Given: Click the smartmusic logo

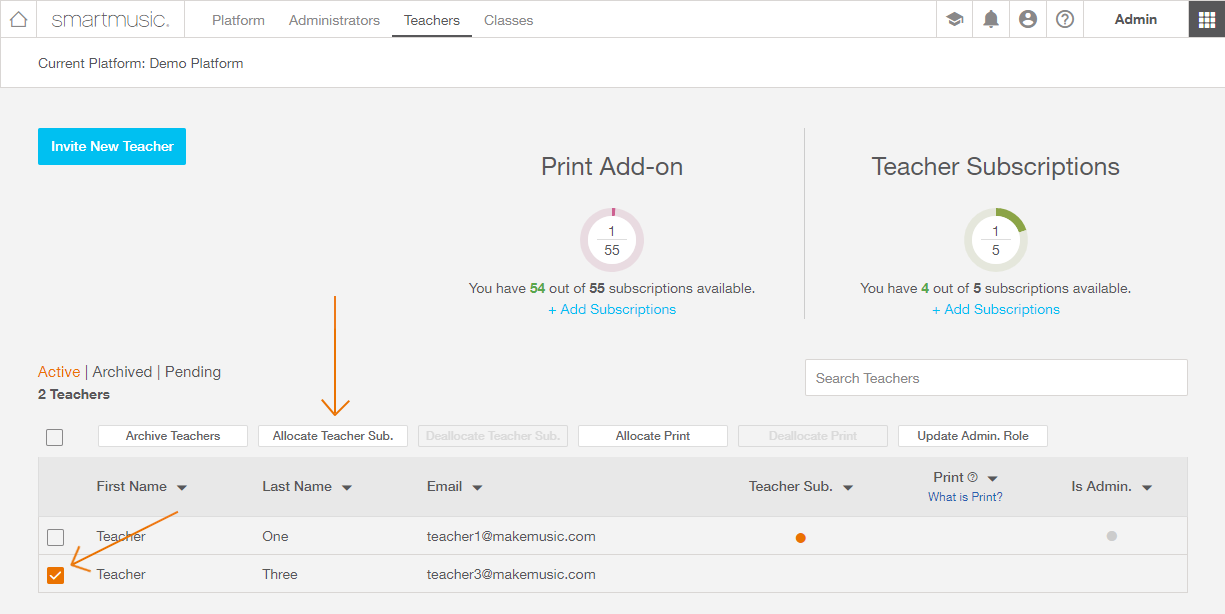Looking at the screenshot, I should [x=110, y=20].
